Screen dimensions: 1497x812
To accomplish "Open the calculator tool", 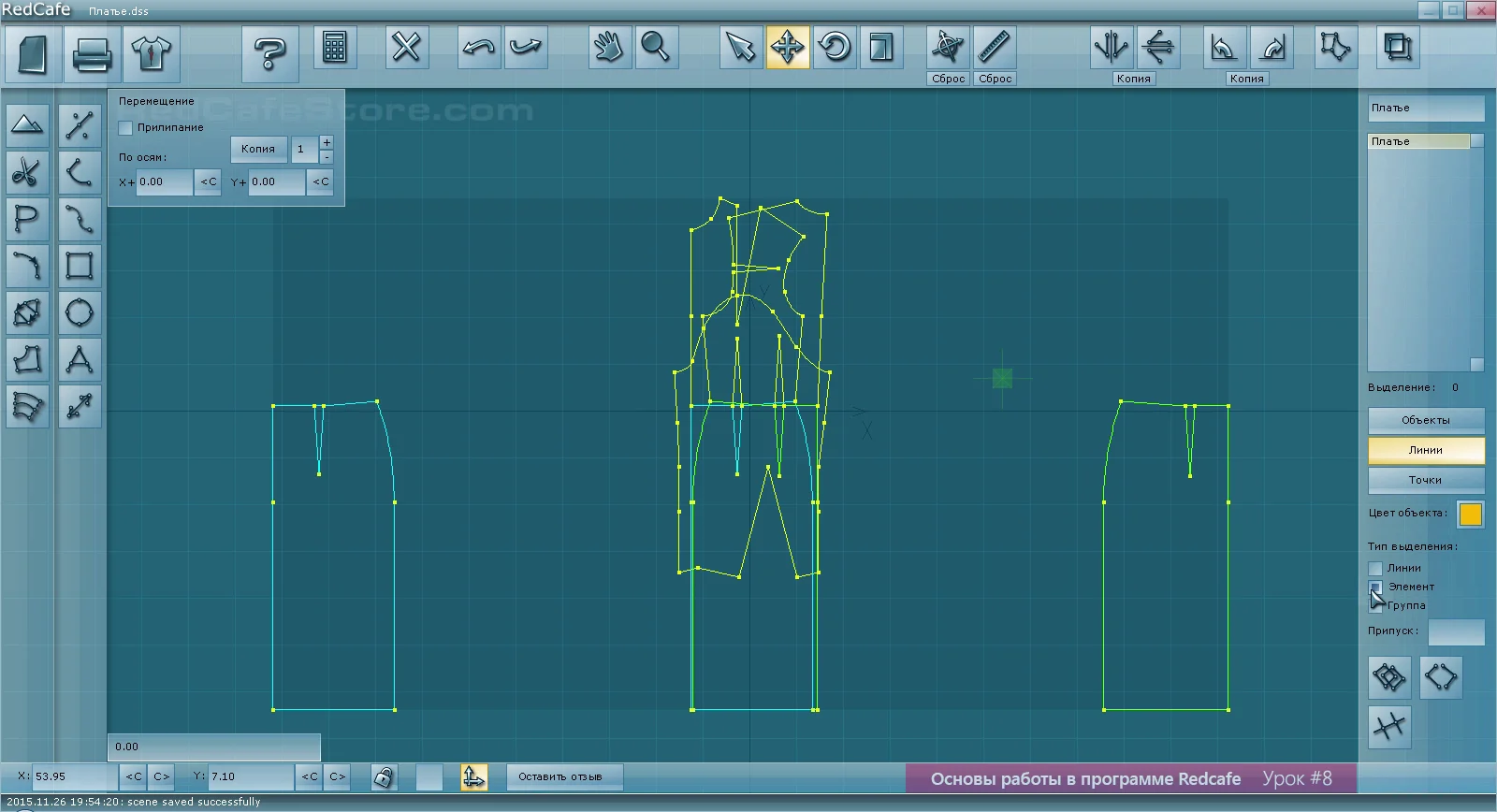I will tap(334, 47).
